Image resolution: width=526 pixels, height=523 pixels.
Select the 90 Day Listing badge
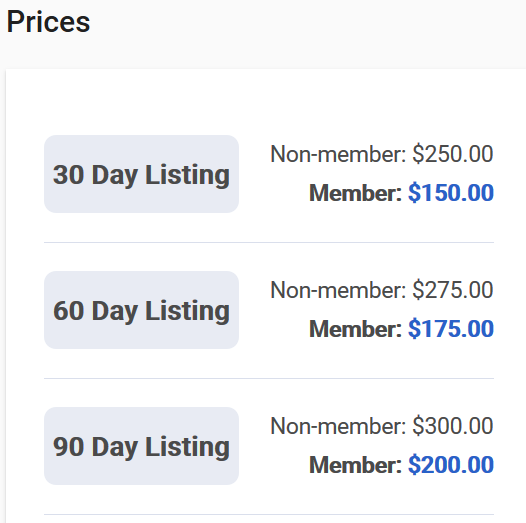click(141, 446)
